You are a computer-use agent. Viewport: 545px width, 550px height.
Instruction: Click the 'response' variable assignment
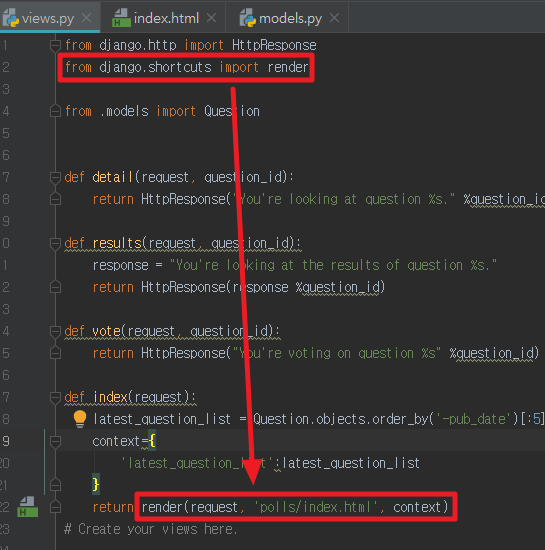click(120, 266)
